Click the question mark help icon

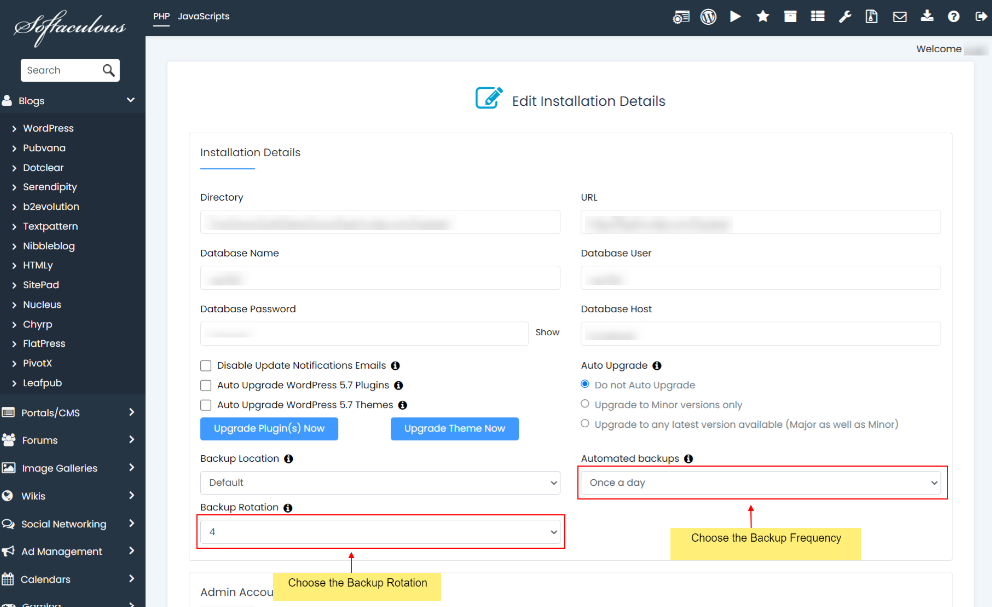pos(954,16)
